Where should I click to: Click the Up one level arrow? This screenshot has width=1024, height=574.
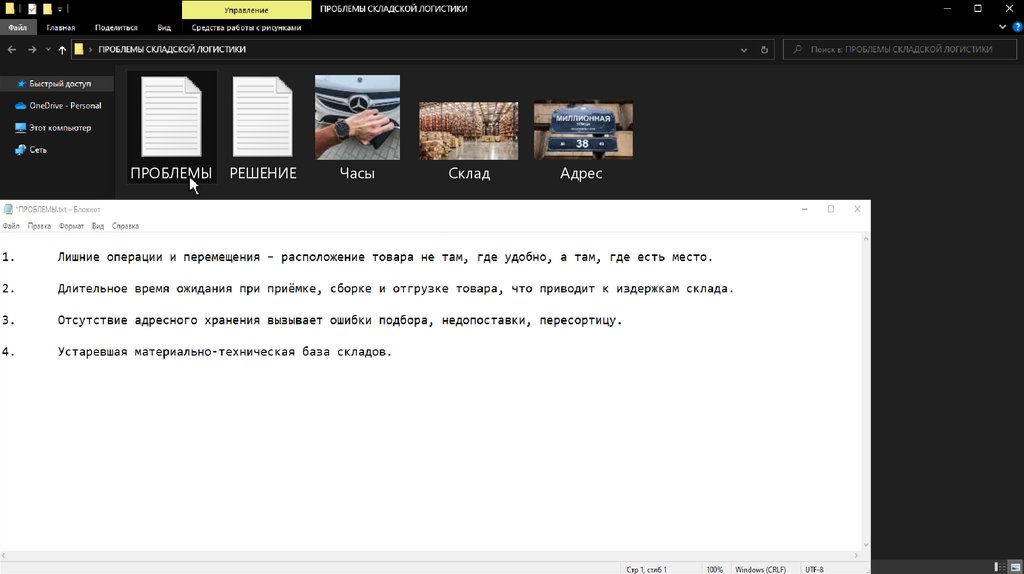(x=62, y=49)
